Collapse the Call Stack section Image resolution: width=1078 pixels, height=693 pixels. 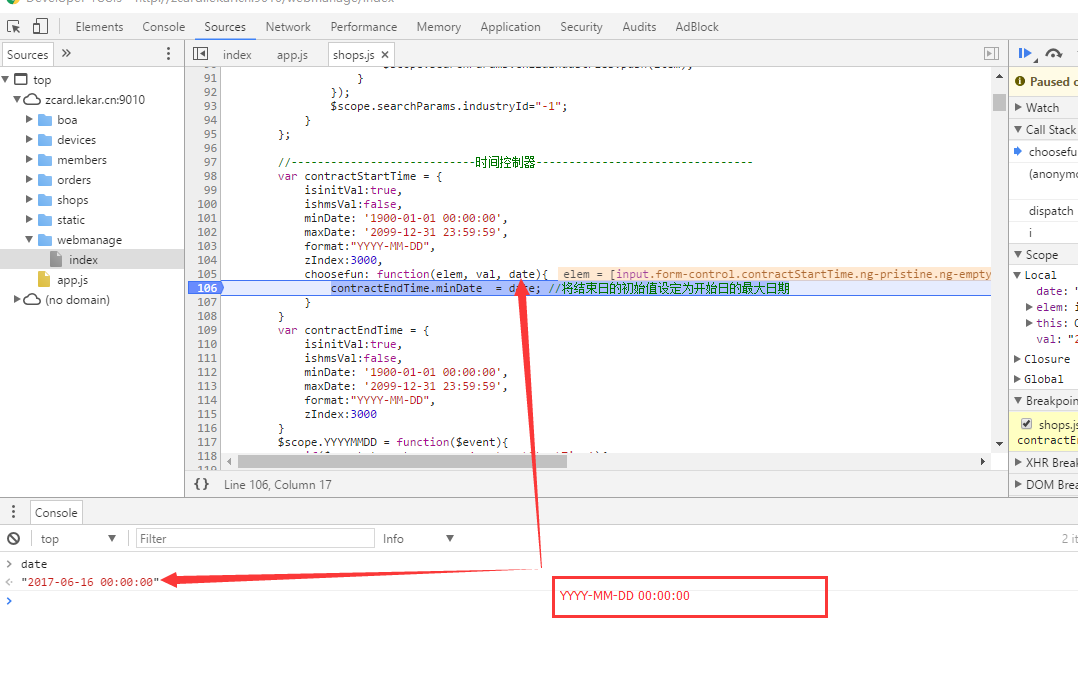(x=1018, y=129)
